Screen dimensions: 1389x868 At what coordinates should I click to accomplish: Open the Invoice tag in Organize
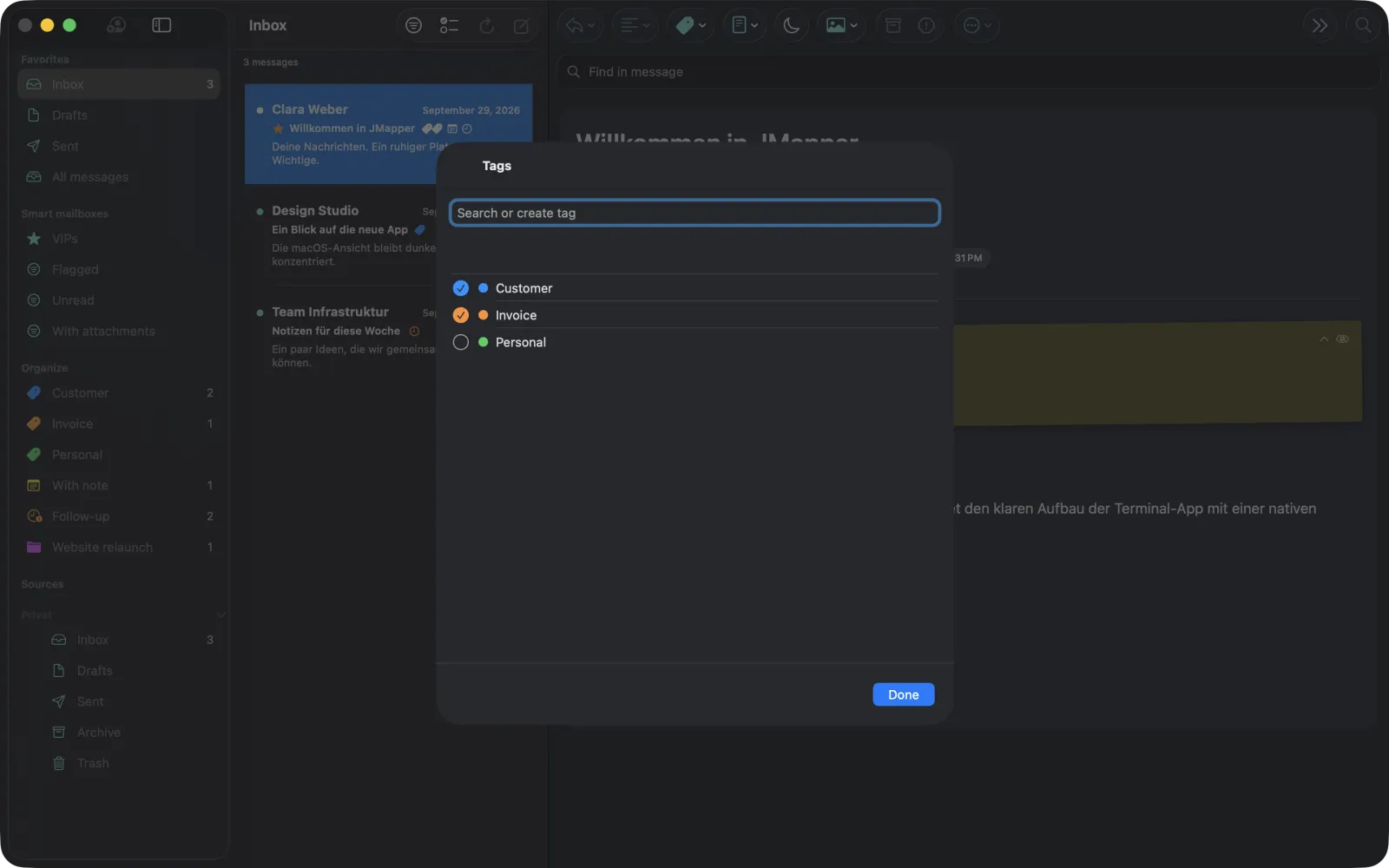click(x=119, y=424)
